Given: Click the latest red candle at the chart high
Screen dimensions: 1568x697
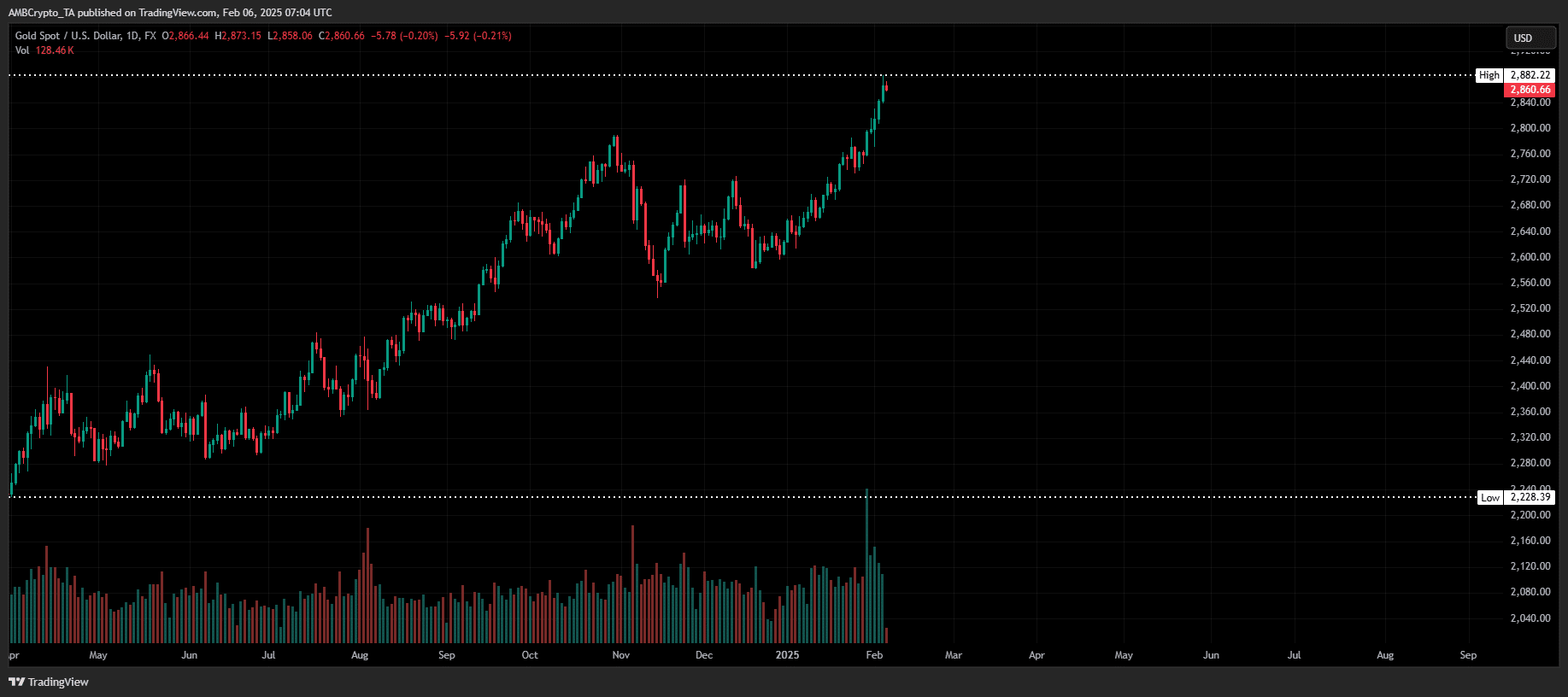Looking at the screenshot, I should [886, 87].
